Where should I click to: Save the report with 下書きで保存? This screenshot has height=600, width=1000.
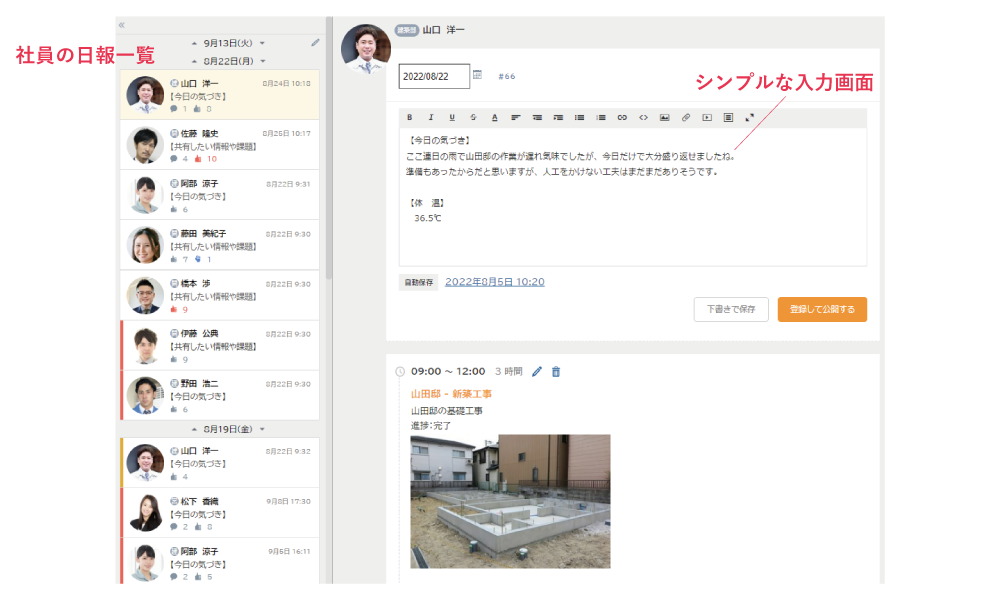coord(731,309)
